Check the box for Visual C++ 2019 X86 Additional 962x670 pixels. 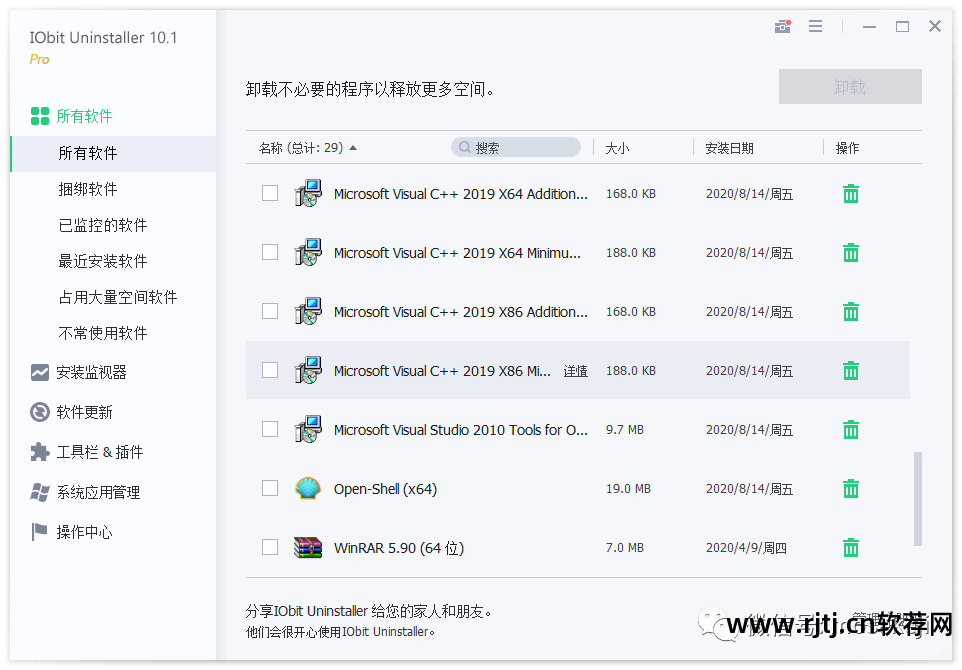270,311
